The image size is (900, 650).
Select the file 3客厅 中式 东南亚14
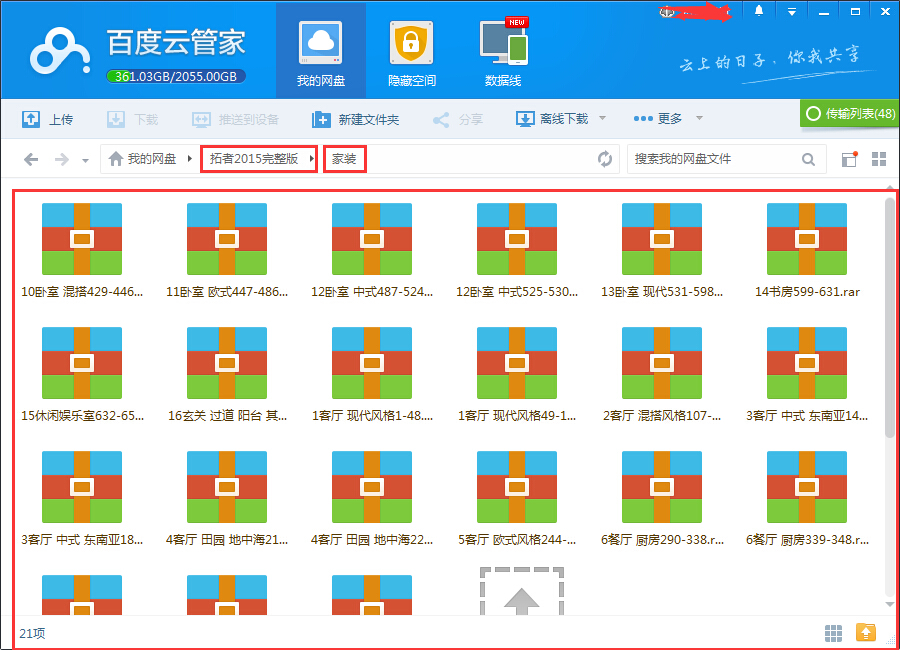(x=807, y=374)
